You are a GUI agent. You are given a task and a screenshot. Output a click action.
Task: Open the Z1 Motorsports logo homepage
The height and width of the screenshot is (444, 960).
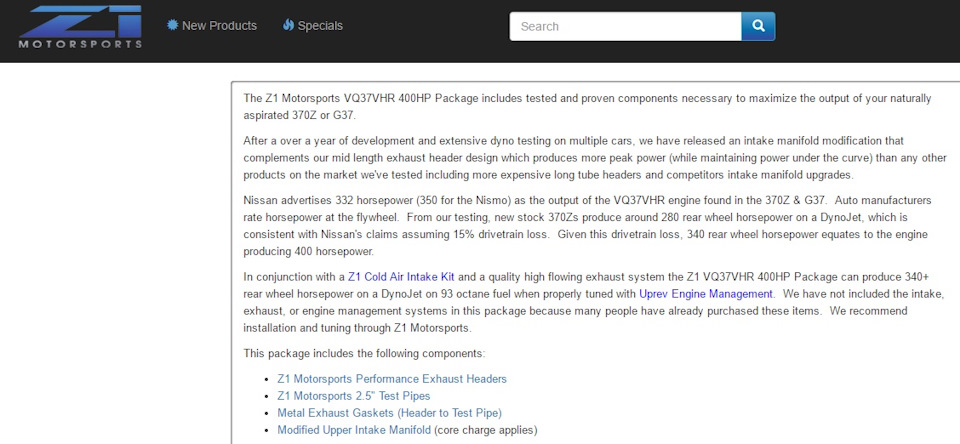pyautogui.click(x=80, y=26)
